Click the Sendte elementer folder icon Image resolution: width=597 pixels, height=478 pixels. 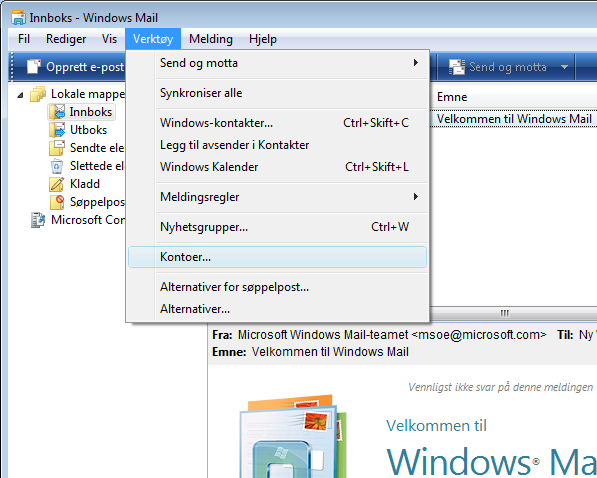pos(57,148)
